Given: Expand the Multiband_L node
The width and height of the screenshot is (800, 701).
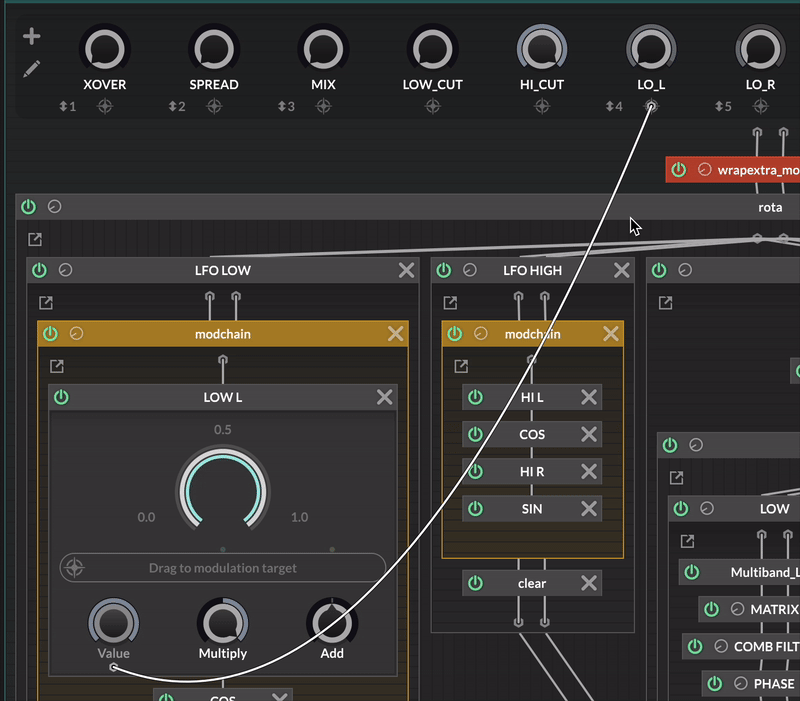Looking at the screenshot, I should (764, 572).
